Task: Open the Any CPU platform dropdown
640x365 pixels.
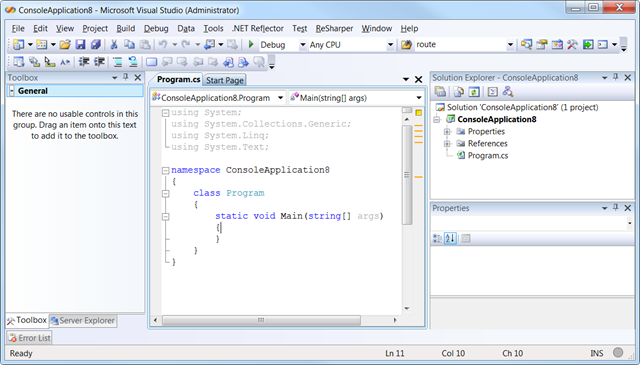Action: tap(390, 45)
